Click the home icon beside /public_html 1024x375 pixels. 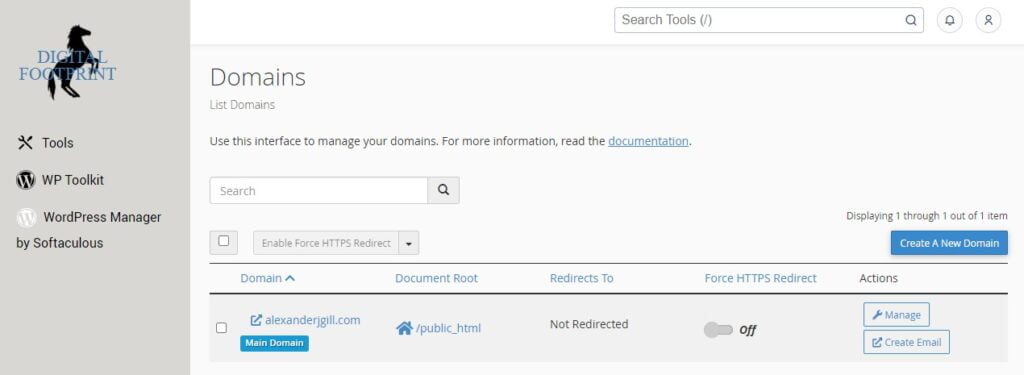tap(404, 328)
